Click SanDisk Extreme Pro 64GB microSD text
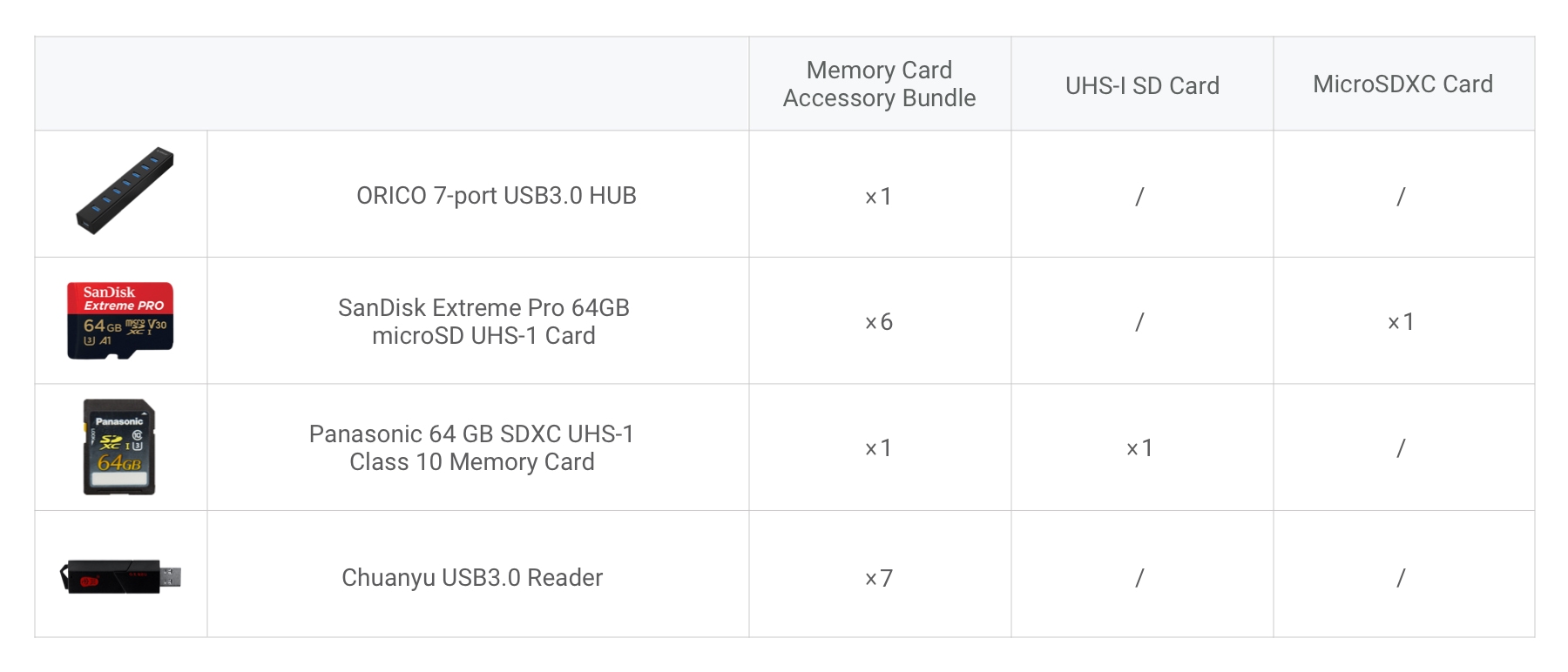Viewport: 1568px width, 672px height. click(x=483, y=321)
